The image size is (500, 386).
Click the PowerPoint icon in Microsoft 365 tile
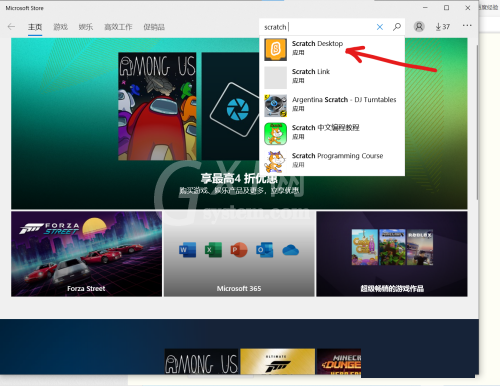[239, 250]
